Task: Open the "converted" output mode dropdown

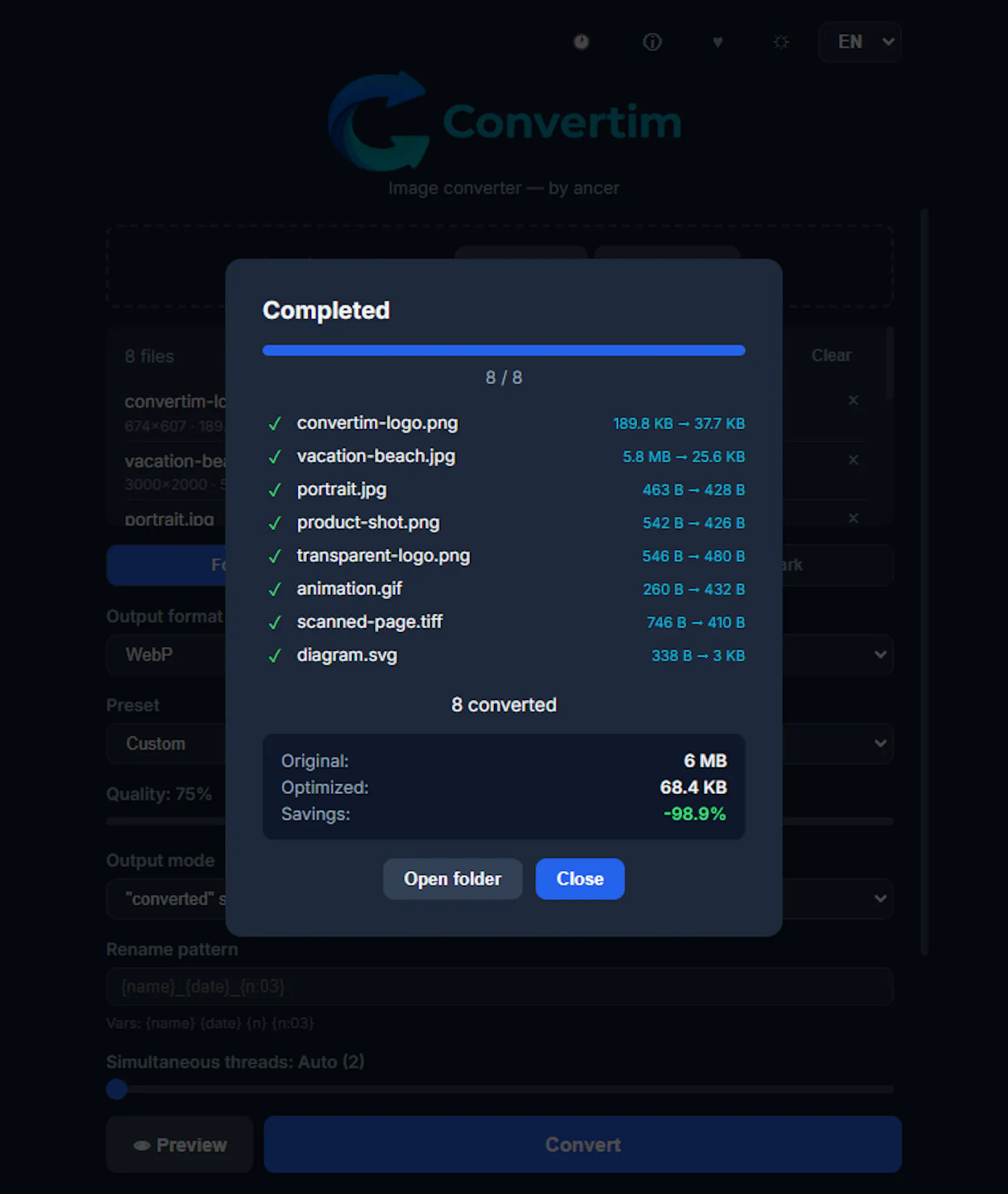Action: pyautogui.click(x=500, y=898)
